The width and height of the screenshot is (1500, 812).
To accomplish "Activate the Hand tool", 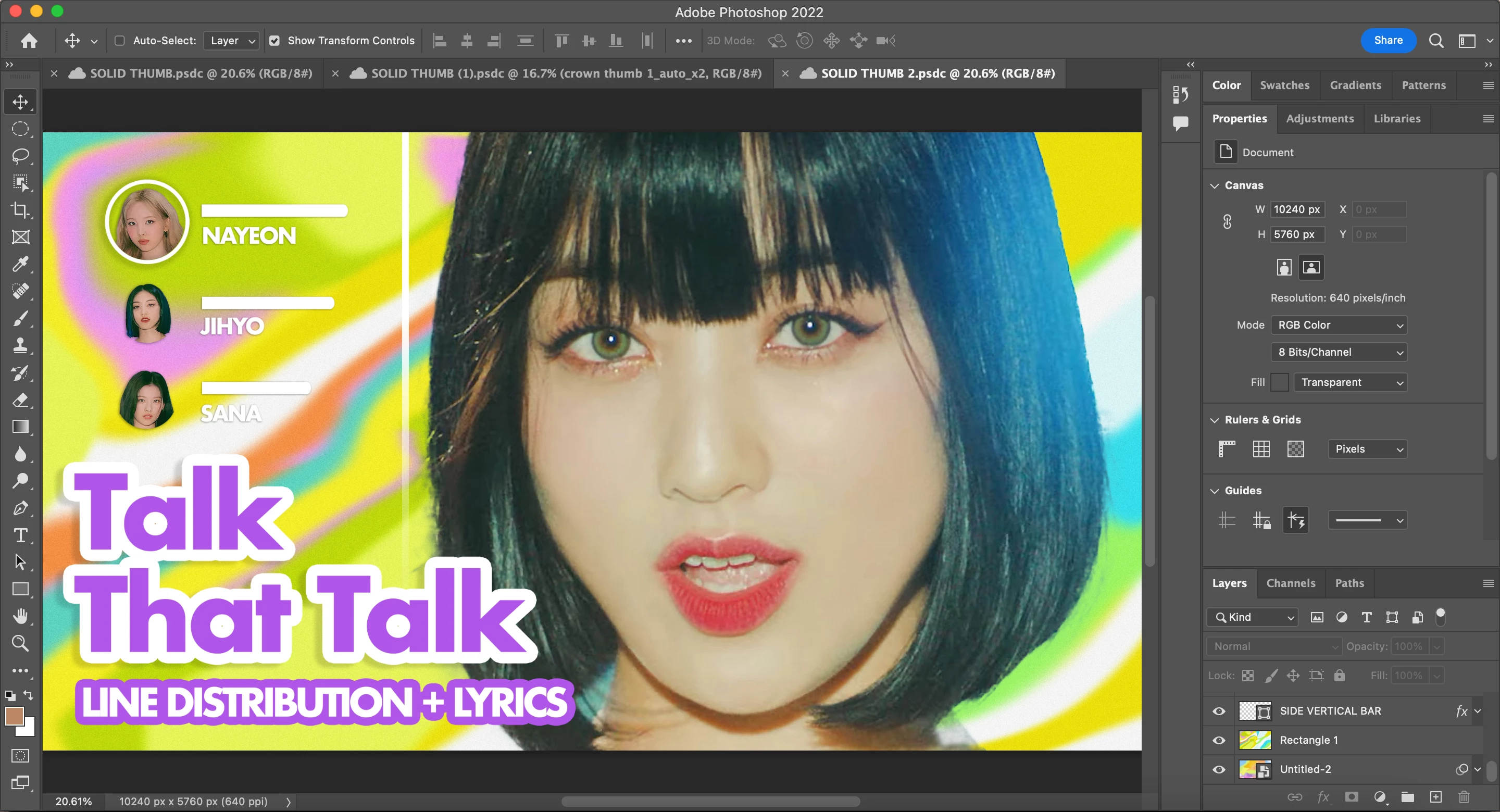I will 20,616.
